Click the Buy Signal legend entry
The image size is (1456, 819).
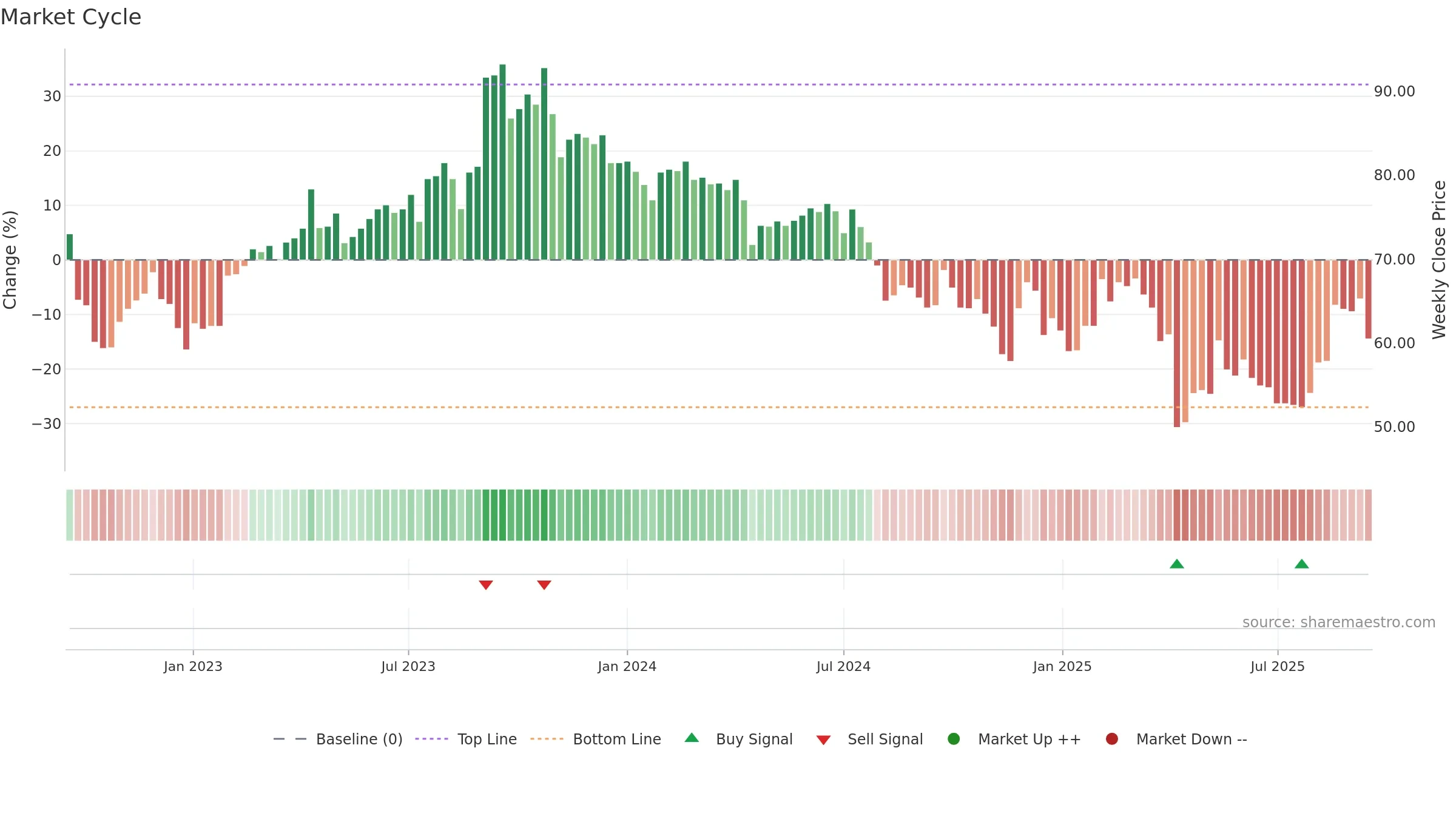pos(738,739)
